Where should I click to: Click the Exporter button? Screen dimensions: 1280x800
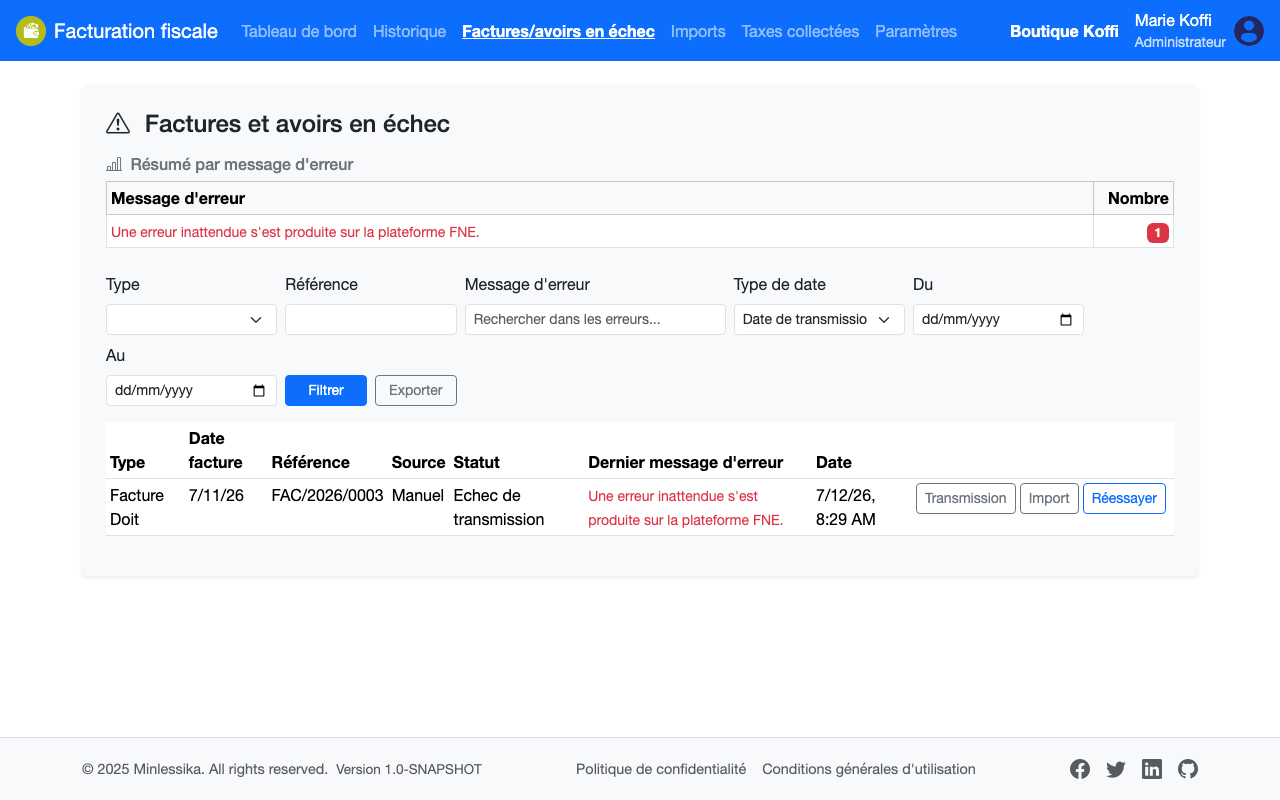pyautogui.click(x=416, y=390)
